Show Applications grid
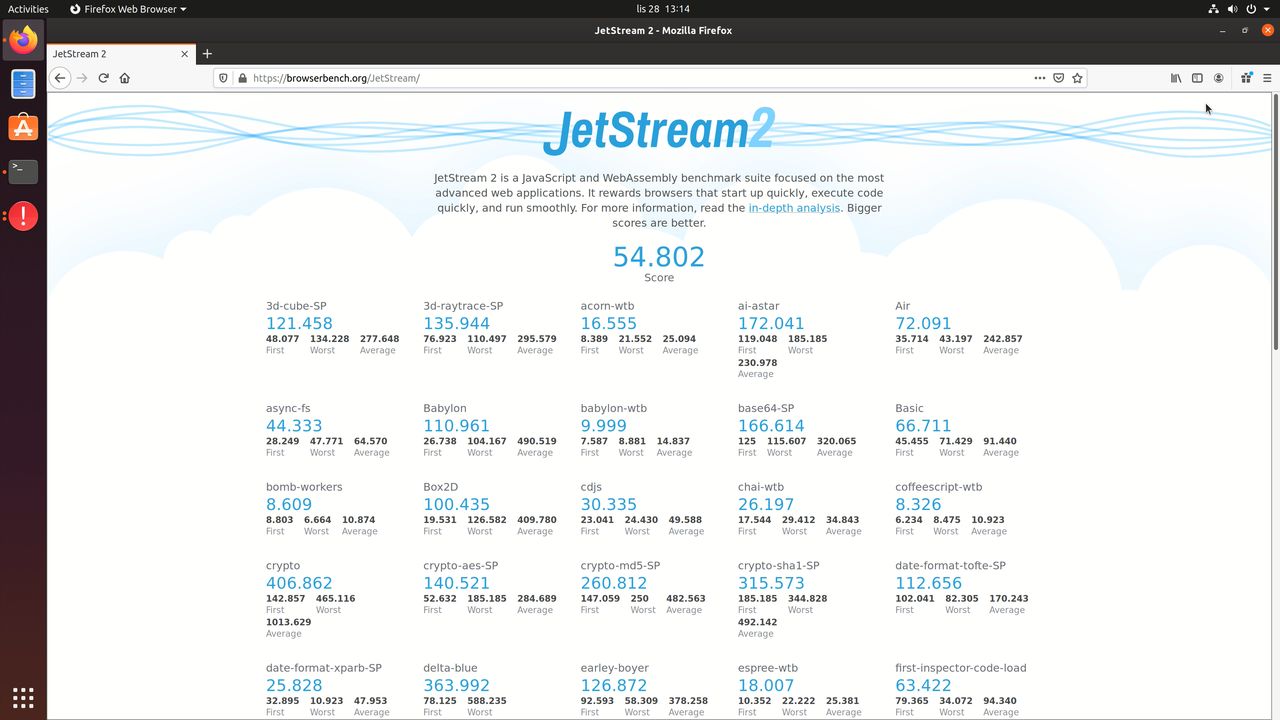This screenshot has height=720, width=1280. [23, 697]
